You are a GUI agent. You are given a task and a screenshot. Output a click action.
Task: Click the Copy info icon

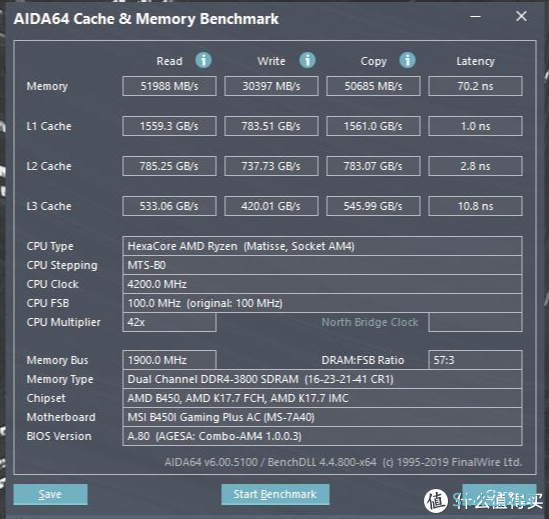point(408,60)
